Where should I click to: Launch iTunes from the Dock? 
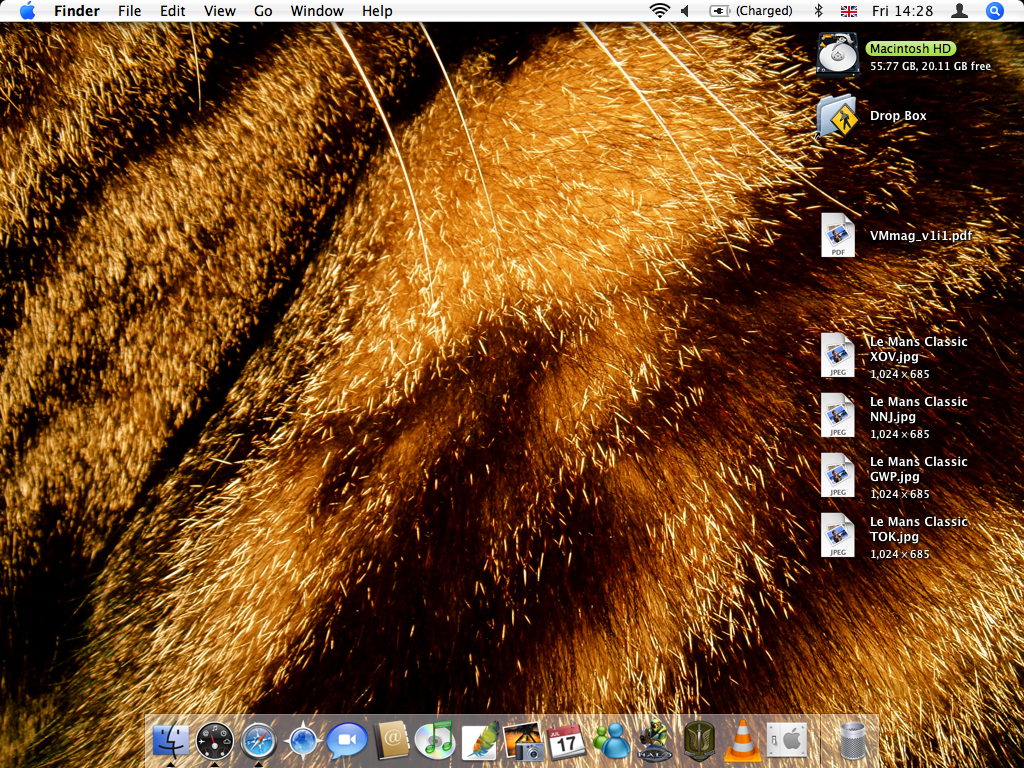435,741
